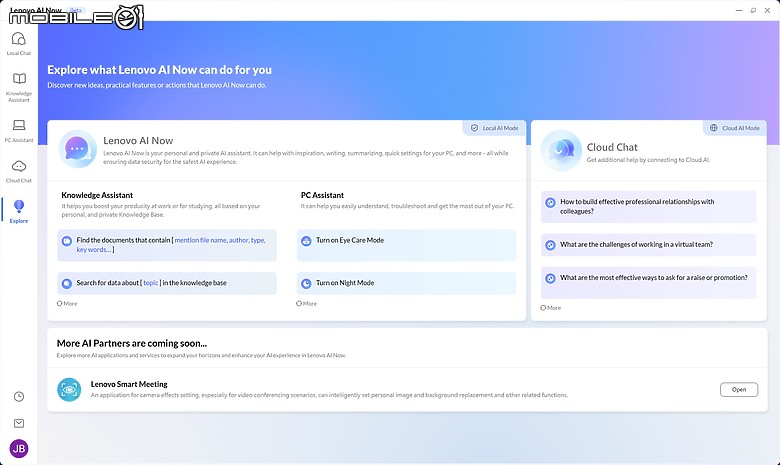Click 'Explore what Lenovo AI Now can do' headline
The height and width of the screenshot is (465, 780).
point(160,70)
